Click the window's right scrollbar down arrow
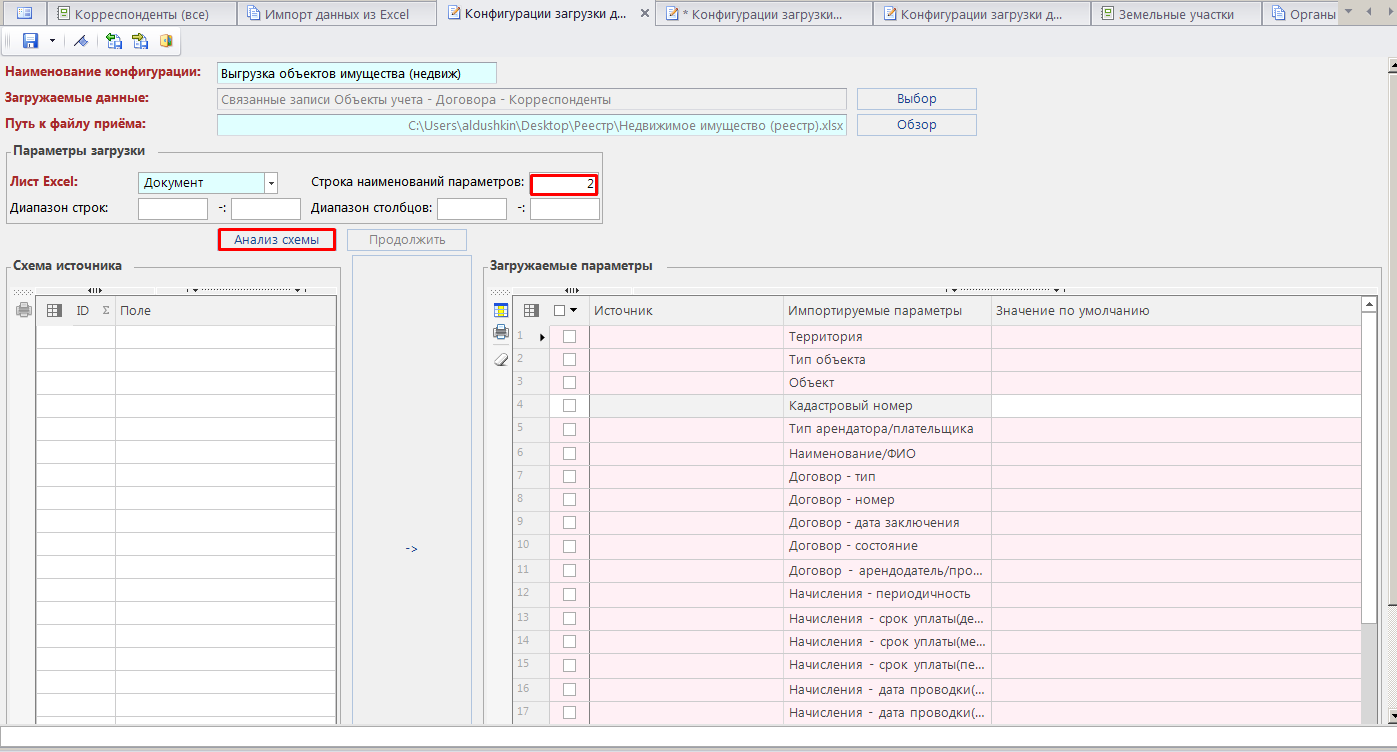 tap(1391, 717)
